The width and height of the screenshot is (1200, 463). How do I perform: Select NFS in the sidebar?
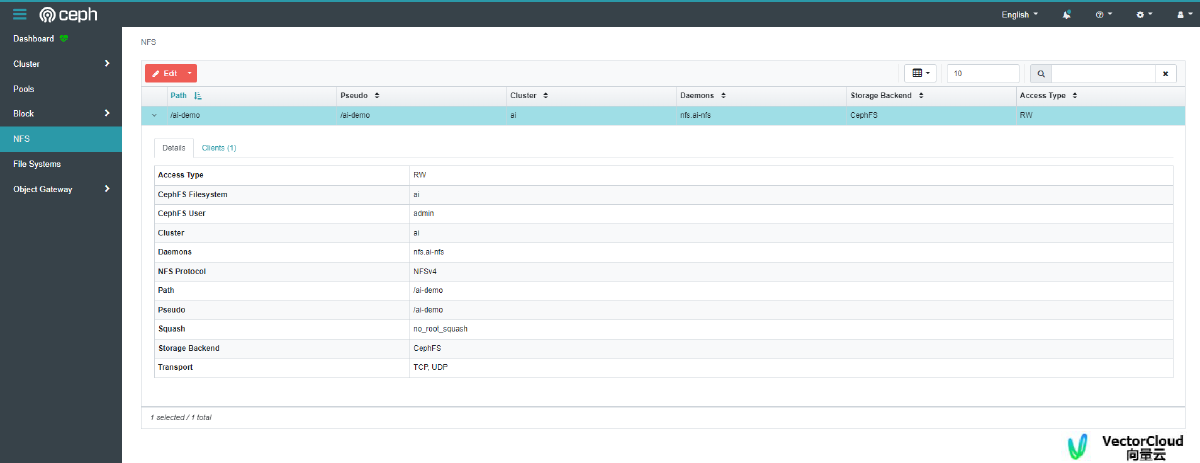pos(61,139)
